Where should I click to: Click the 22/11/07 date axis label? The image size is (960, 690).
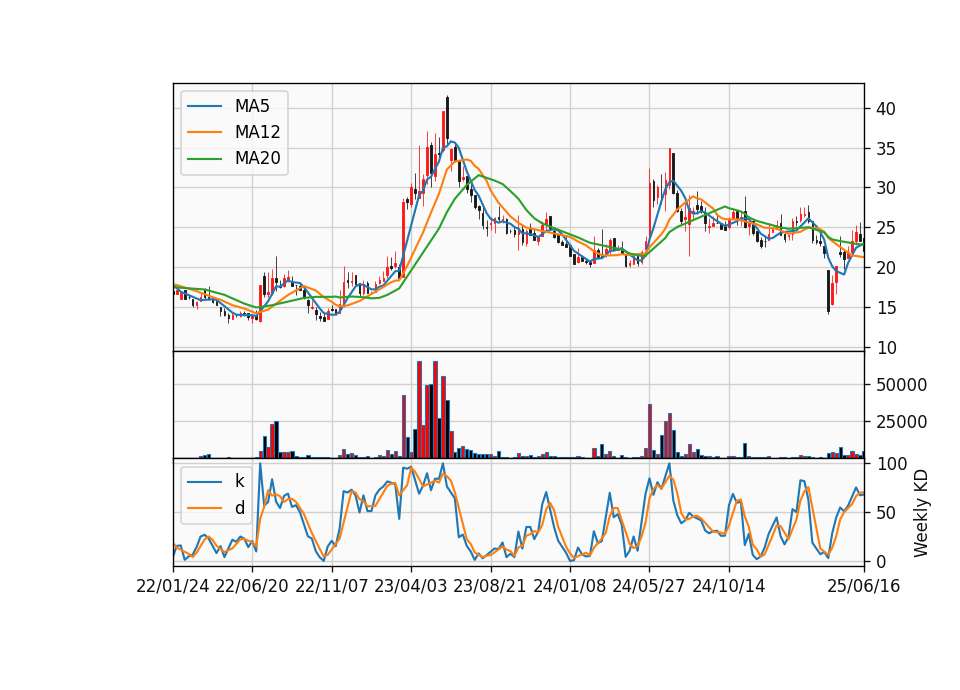(x=332, y=586)
